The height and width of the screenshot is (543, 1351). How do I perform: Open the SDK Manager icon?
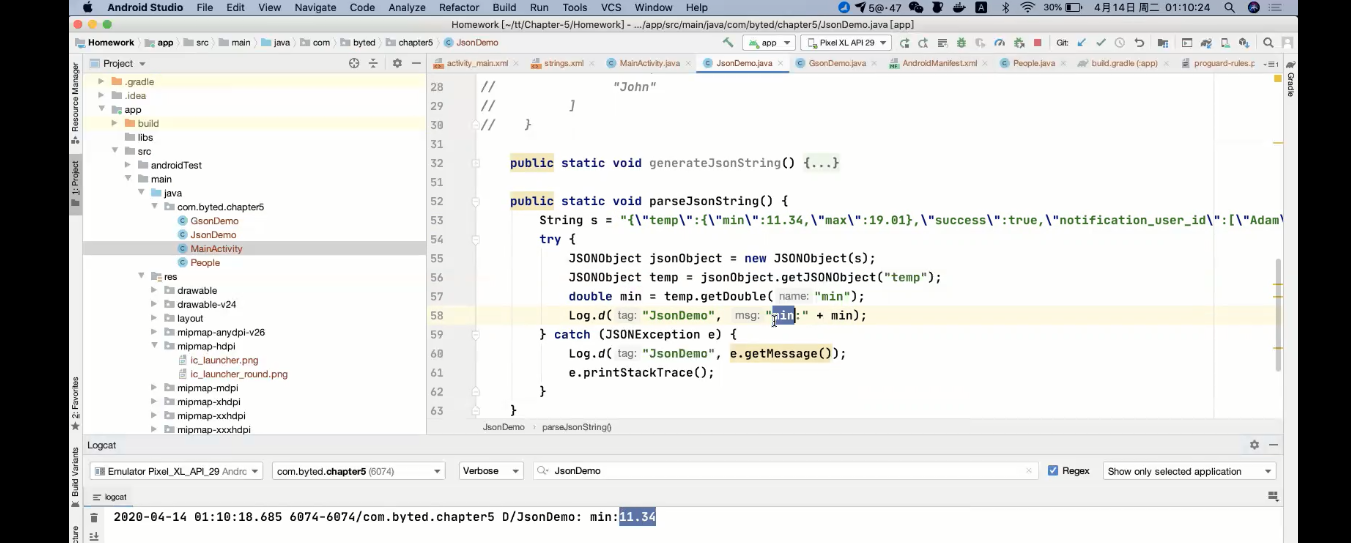1244,43
